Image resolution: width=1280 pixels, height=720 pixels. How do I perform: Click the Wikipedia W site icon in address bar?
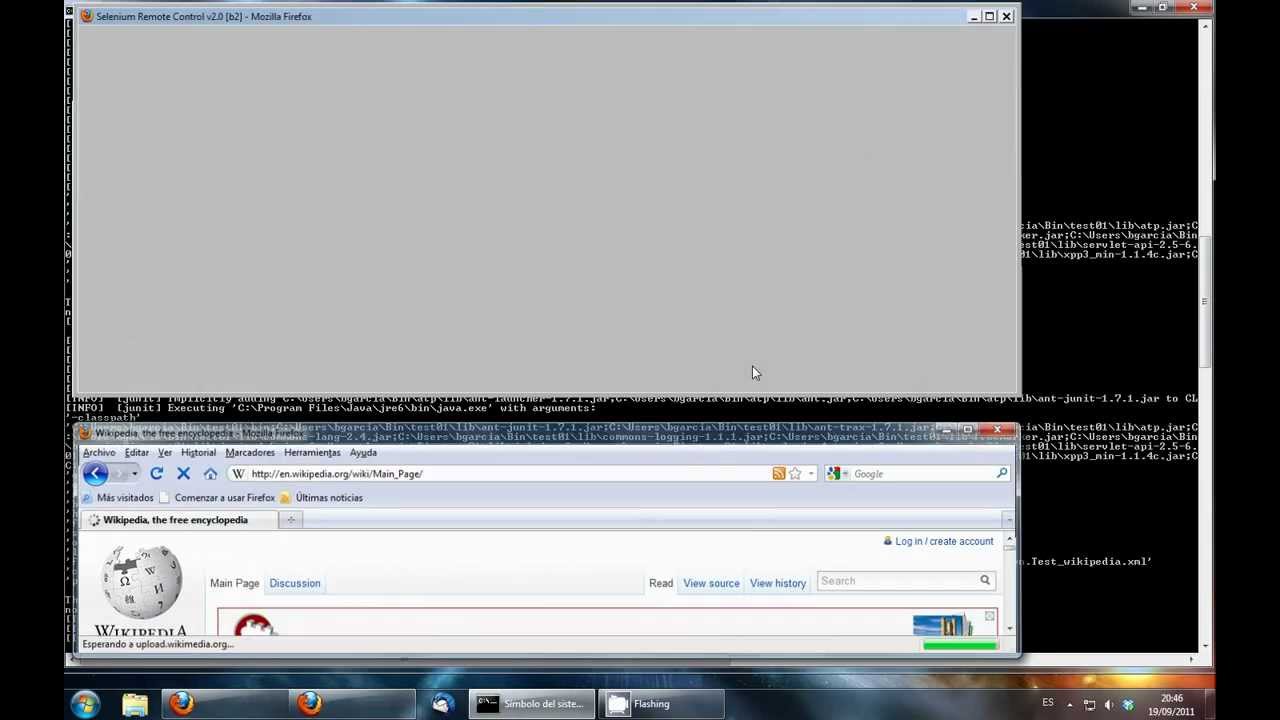click(238, 474)
